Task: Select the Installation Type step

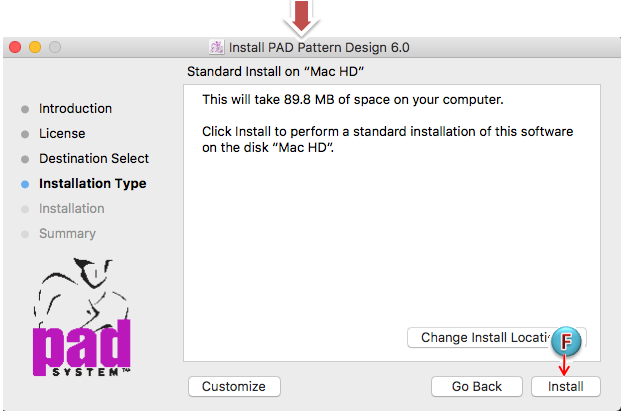Action: [x=93, y=184]
